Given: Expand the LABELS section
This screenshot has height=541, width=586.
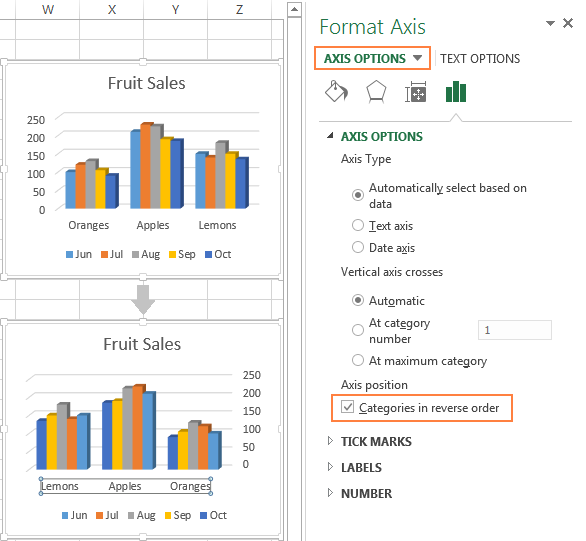Looking at the screenshot, I should tap(330, 467).
